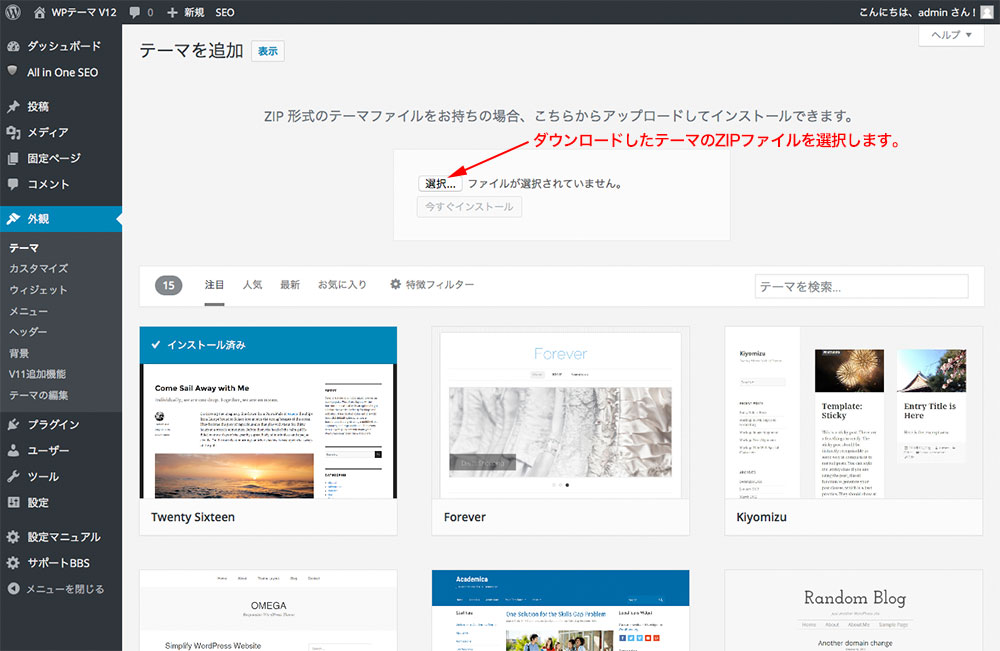Select the Forever theme thumbnail
Screen dimensions: 1000x651
(x=560, y=414)
